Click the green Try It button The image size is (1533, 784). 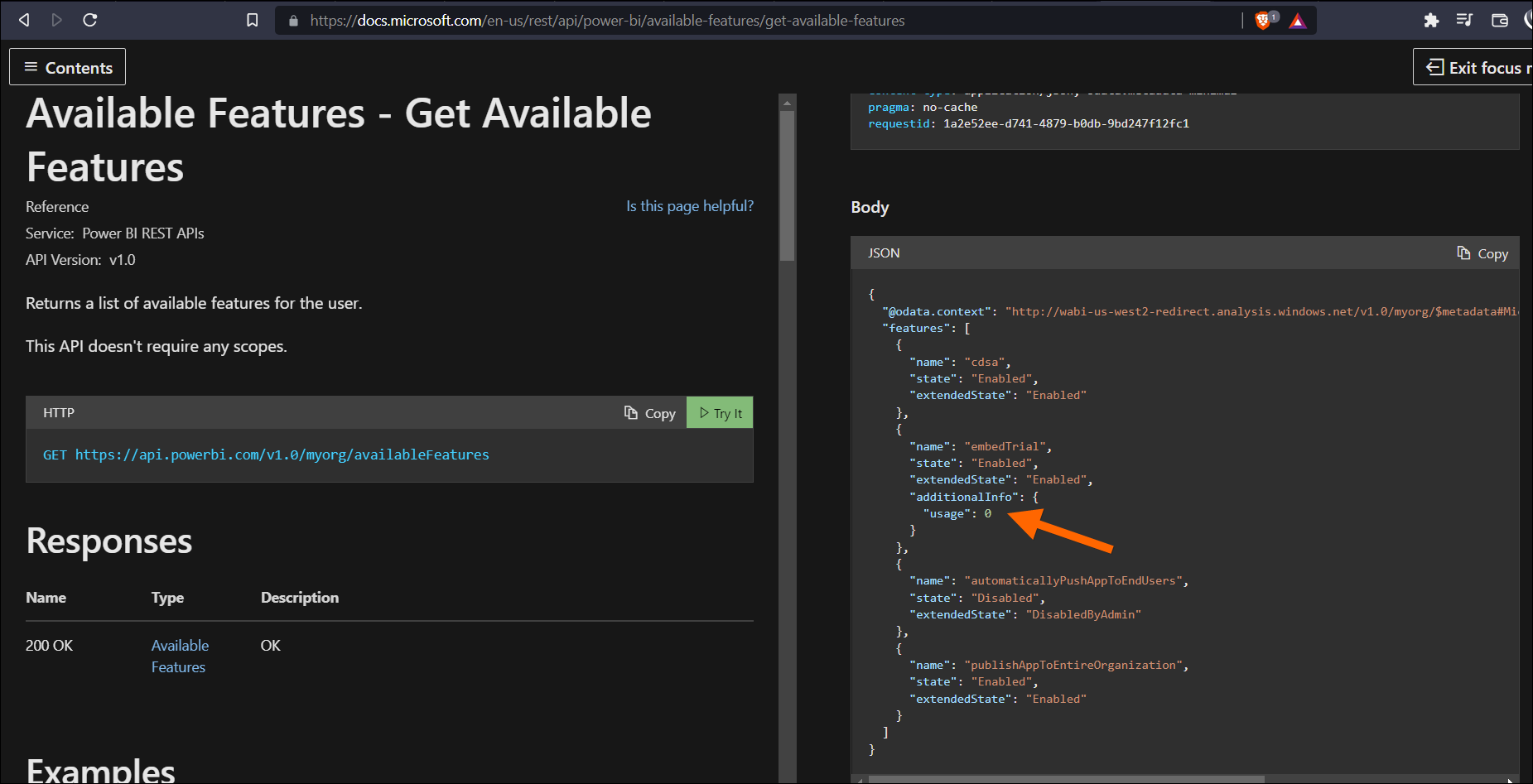coord(720,413)
